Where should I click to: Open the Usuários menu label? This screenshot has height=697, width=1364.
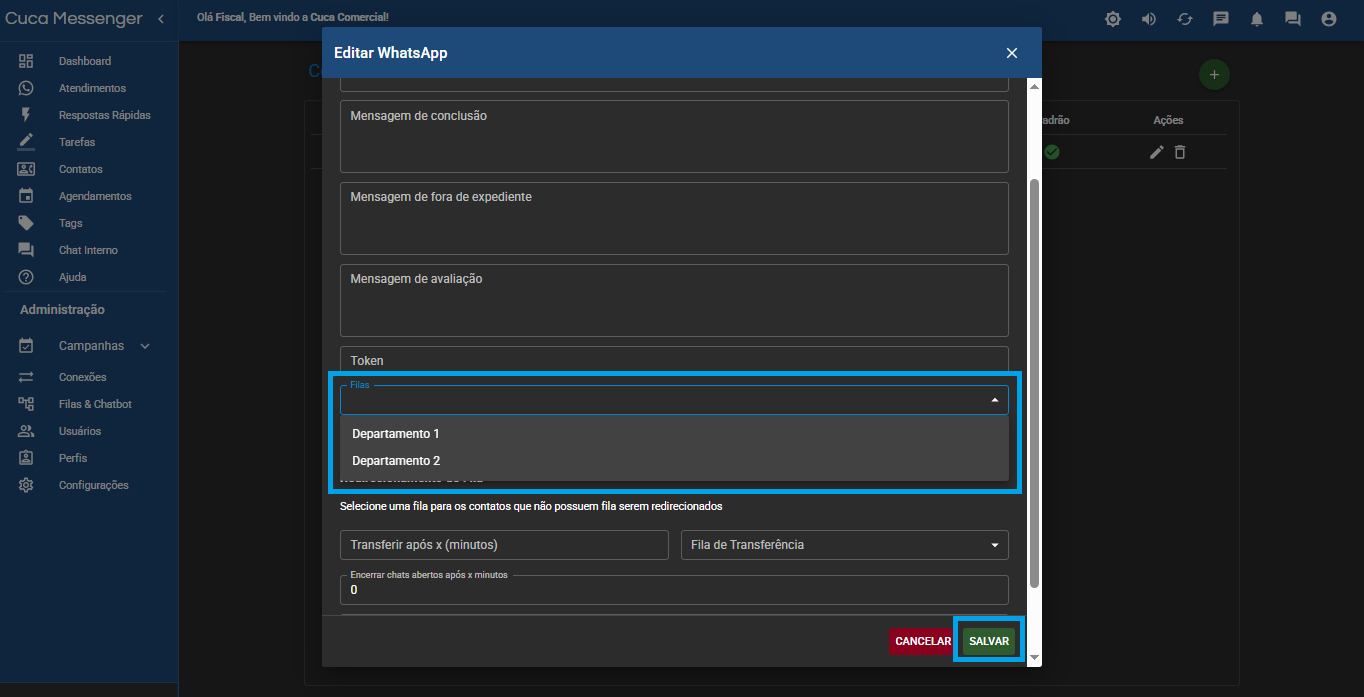pyautogui.click(x=80, y=431)
